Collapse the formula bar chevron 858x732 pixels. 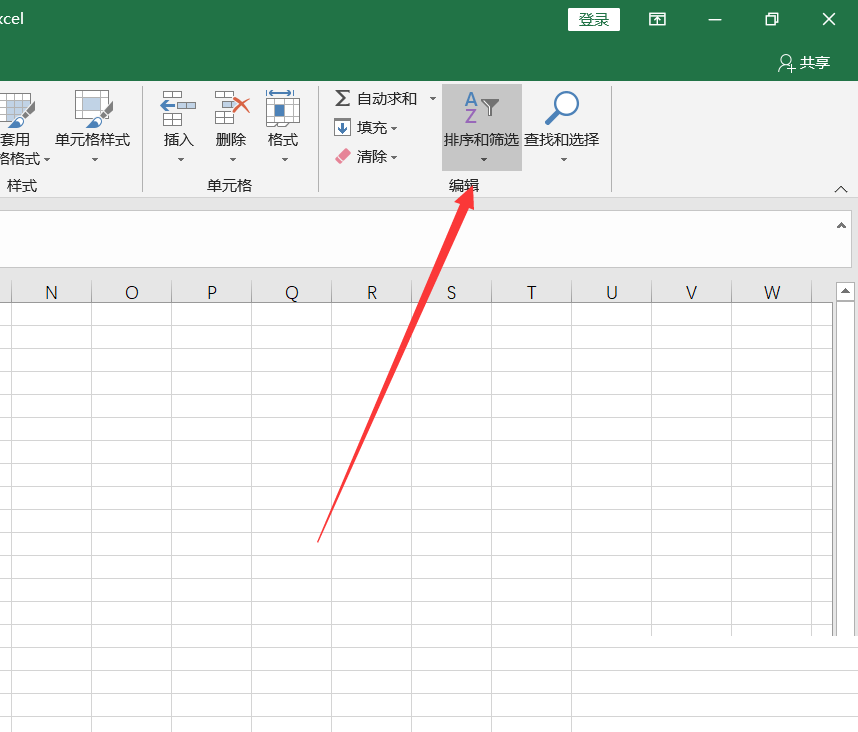pyautogui.click(x=842, y=225)
